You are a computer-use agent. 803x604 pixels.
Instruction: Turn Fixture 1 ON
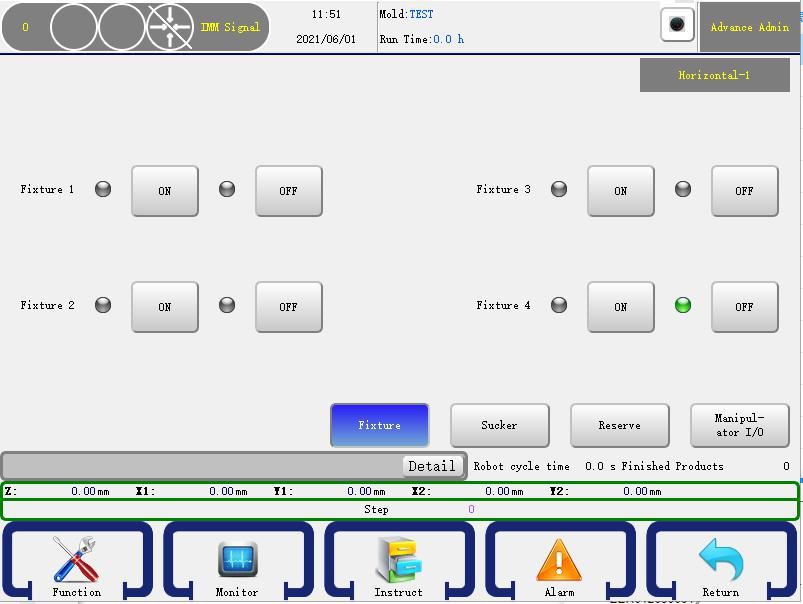165,191
